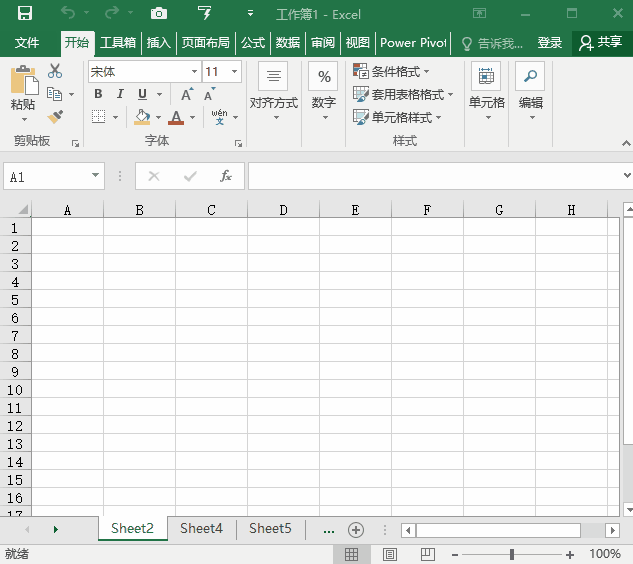The width and height of the screenshot is (633, 564).
Task: Open the 插入 ribbon tab
Action: [x=159, y=43]
